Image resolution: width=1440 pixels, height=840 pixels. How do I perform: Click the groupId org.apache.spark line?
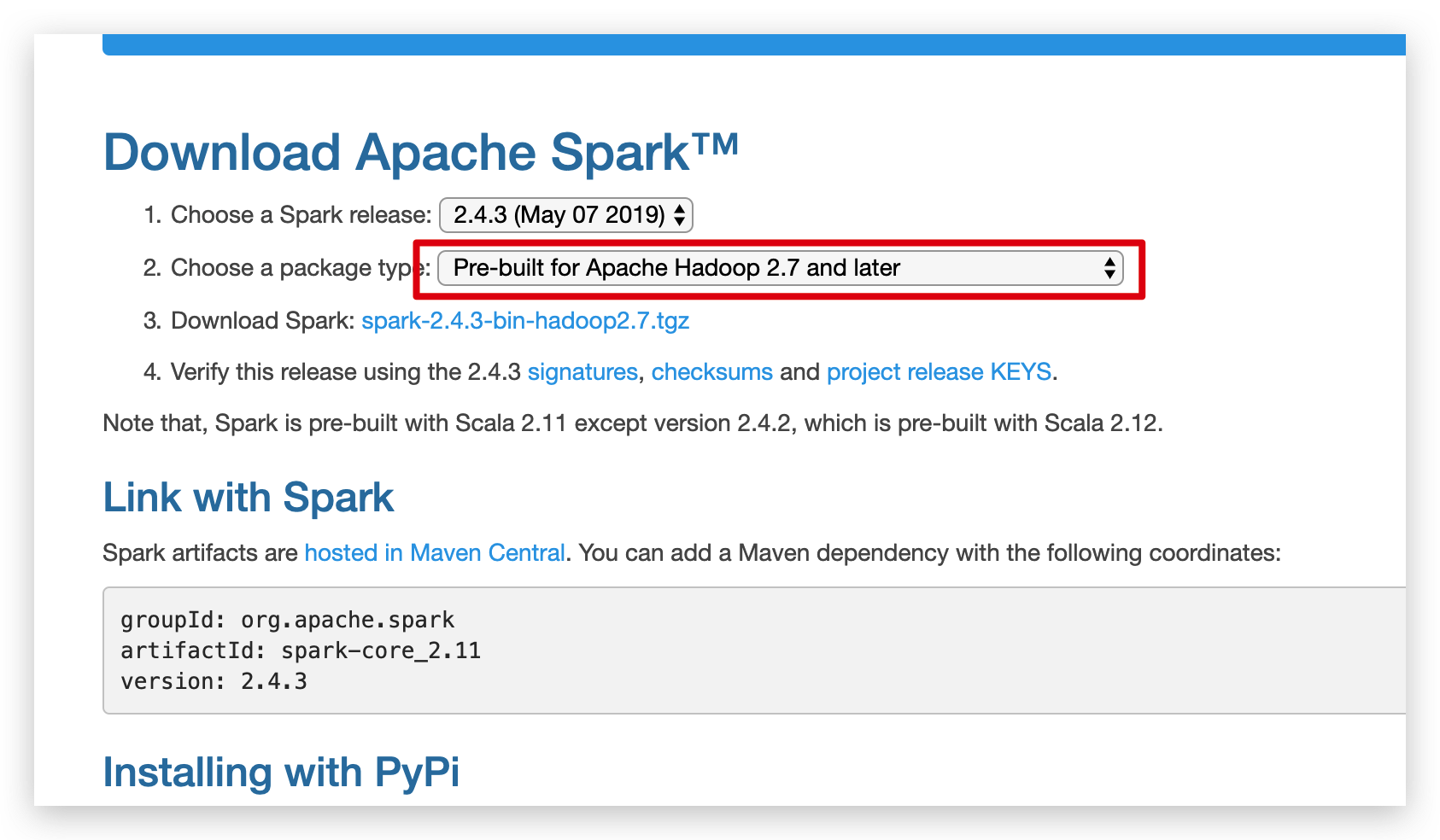click(x=287, y=619)
